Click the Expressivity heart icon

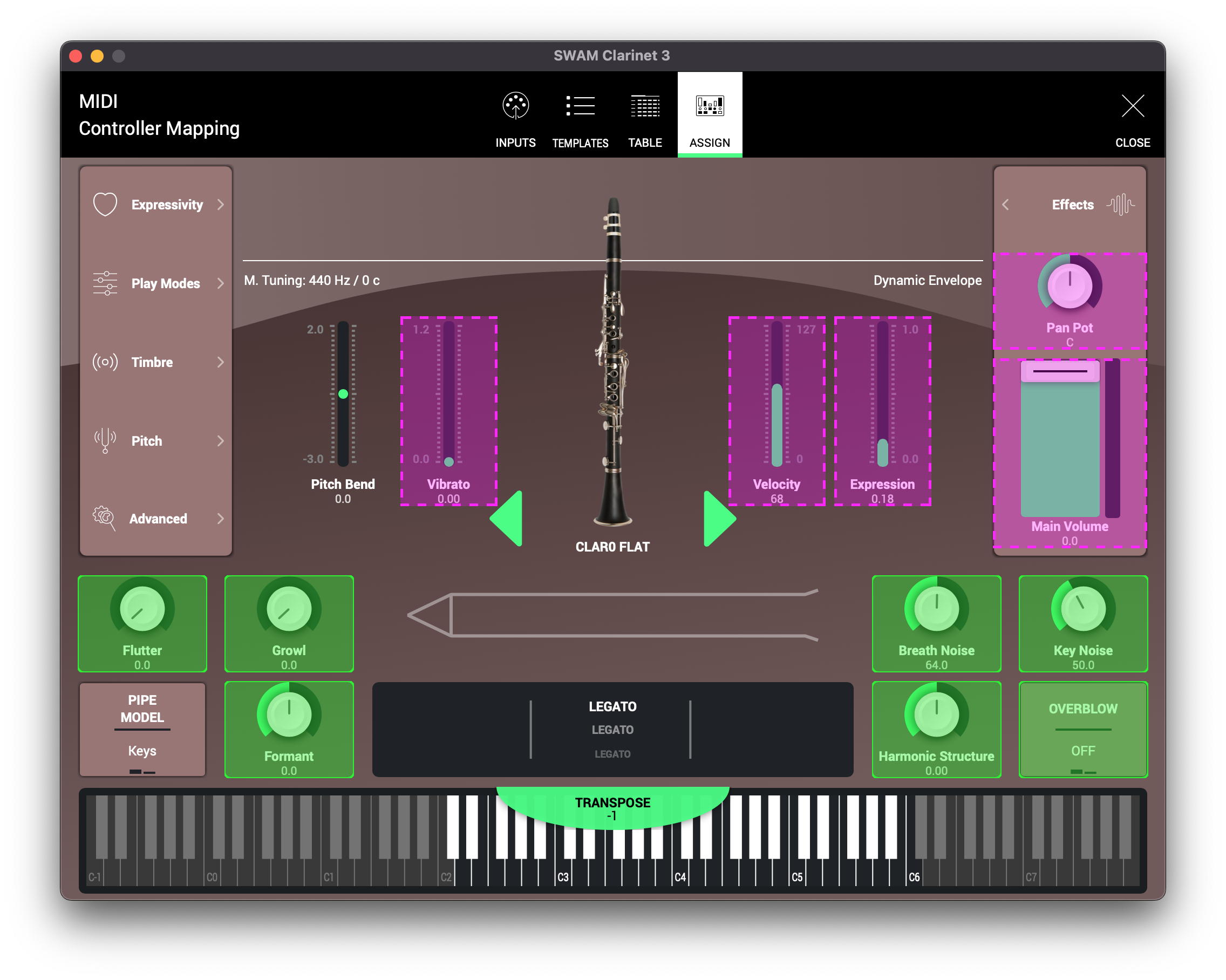pyautogui.click(x=105, y=204)
